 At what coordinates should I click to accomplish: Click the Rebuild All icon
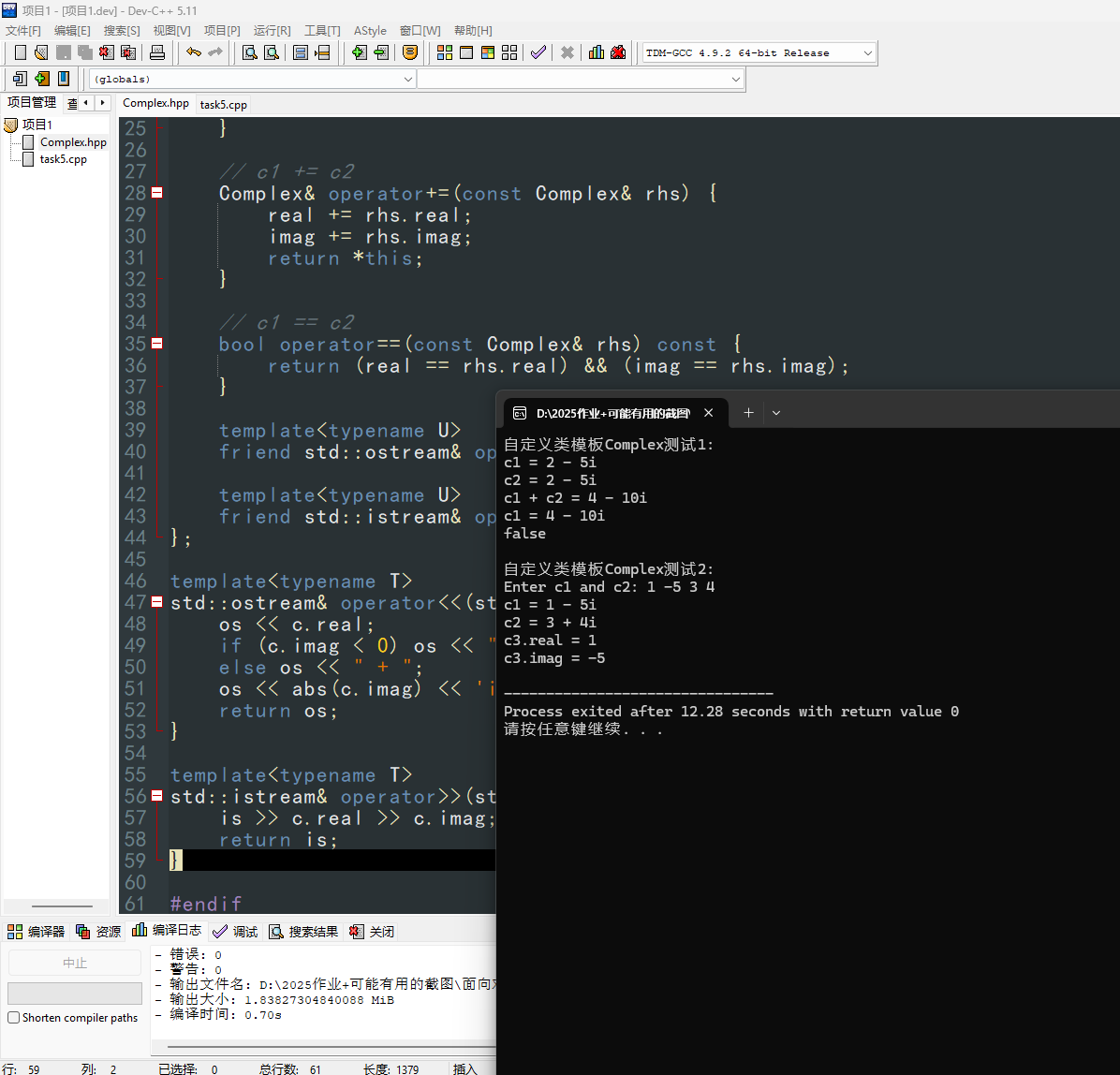509,52
